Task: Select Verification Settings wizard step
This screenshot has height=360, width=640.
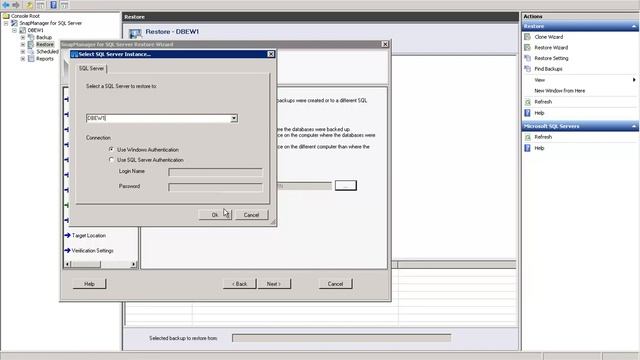Action: click(x=92, y=251)
